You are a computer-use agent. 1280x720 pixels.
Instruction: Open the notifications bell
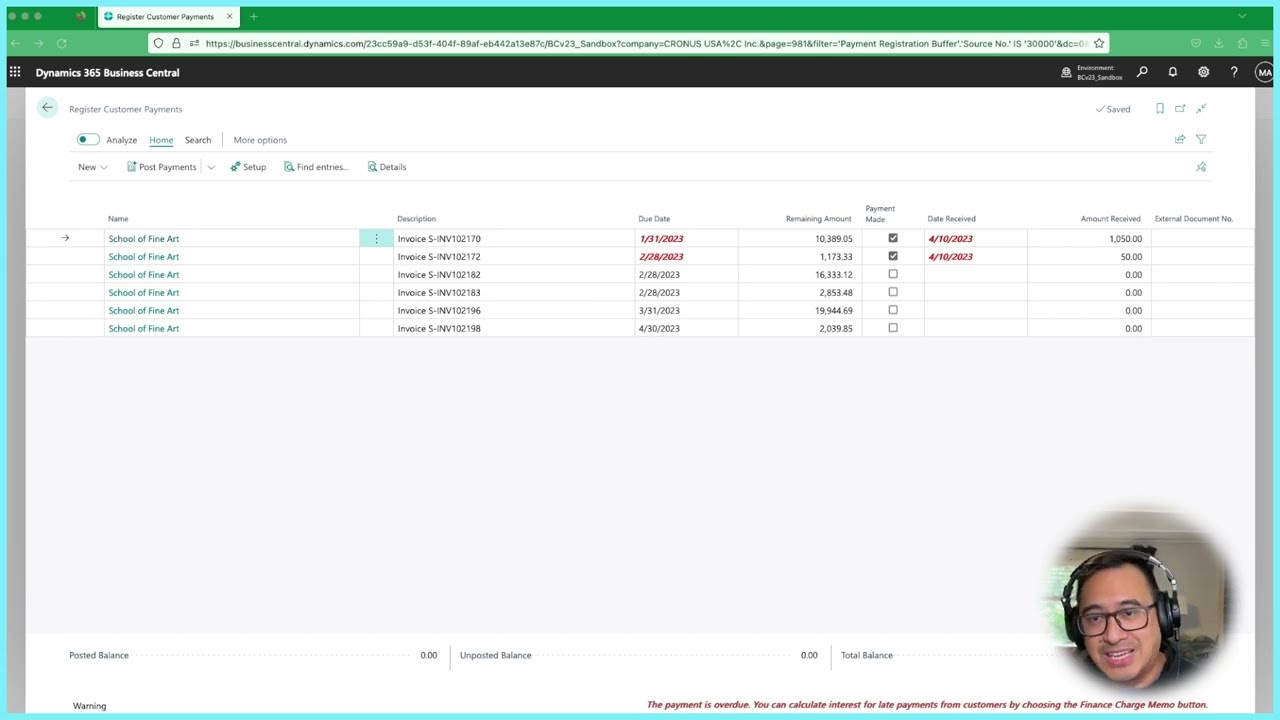click(1173, 72)
